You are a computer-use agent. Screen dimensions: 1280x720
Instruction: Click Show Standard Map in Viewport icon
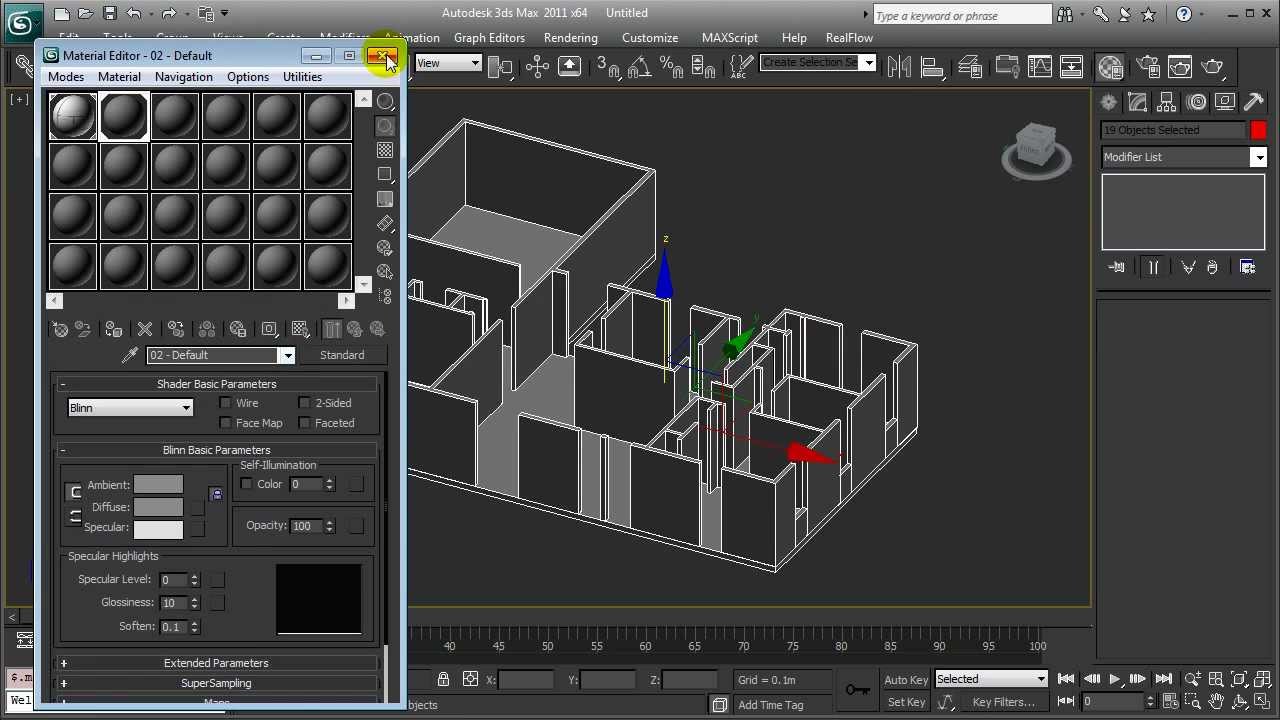300,329
